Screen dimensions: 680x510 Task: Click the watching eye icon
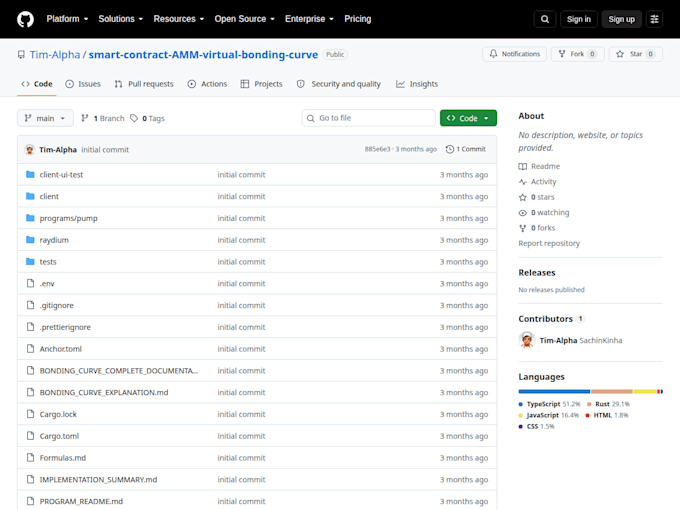(523, 212)
